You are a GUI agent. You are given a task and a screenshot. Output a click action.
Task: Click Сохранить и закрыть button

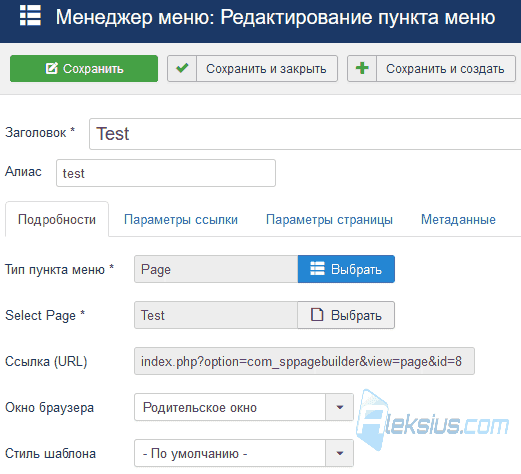(x=252, y=68)
